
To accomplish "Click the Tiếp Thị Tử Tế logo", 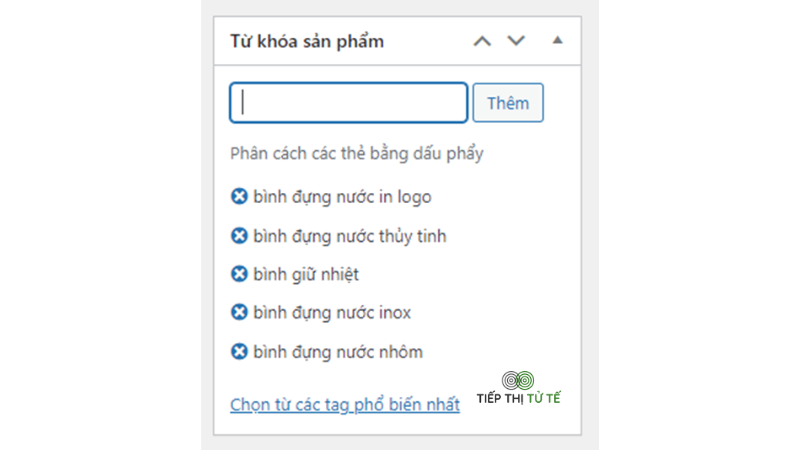I will [x=518, y=389].
